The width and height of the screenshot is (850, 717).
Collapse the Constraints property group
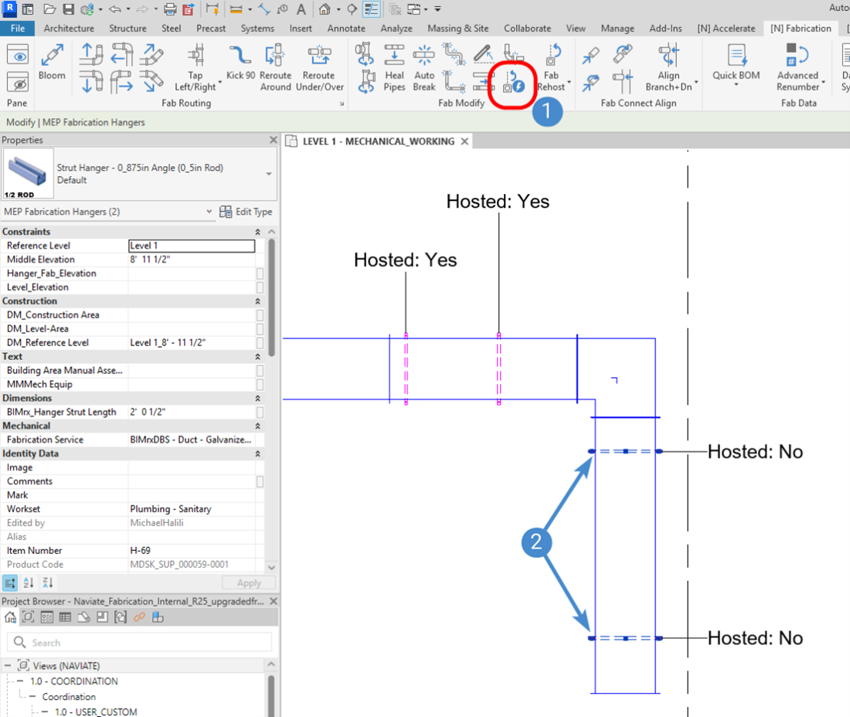pos(259,232)
